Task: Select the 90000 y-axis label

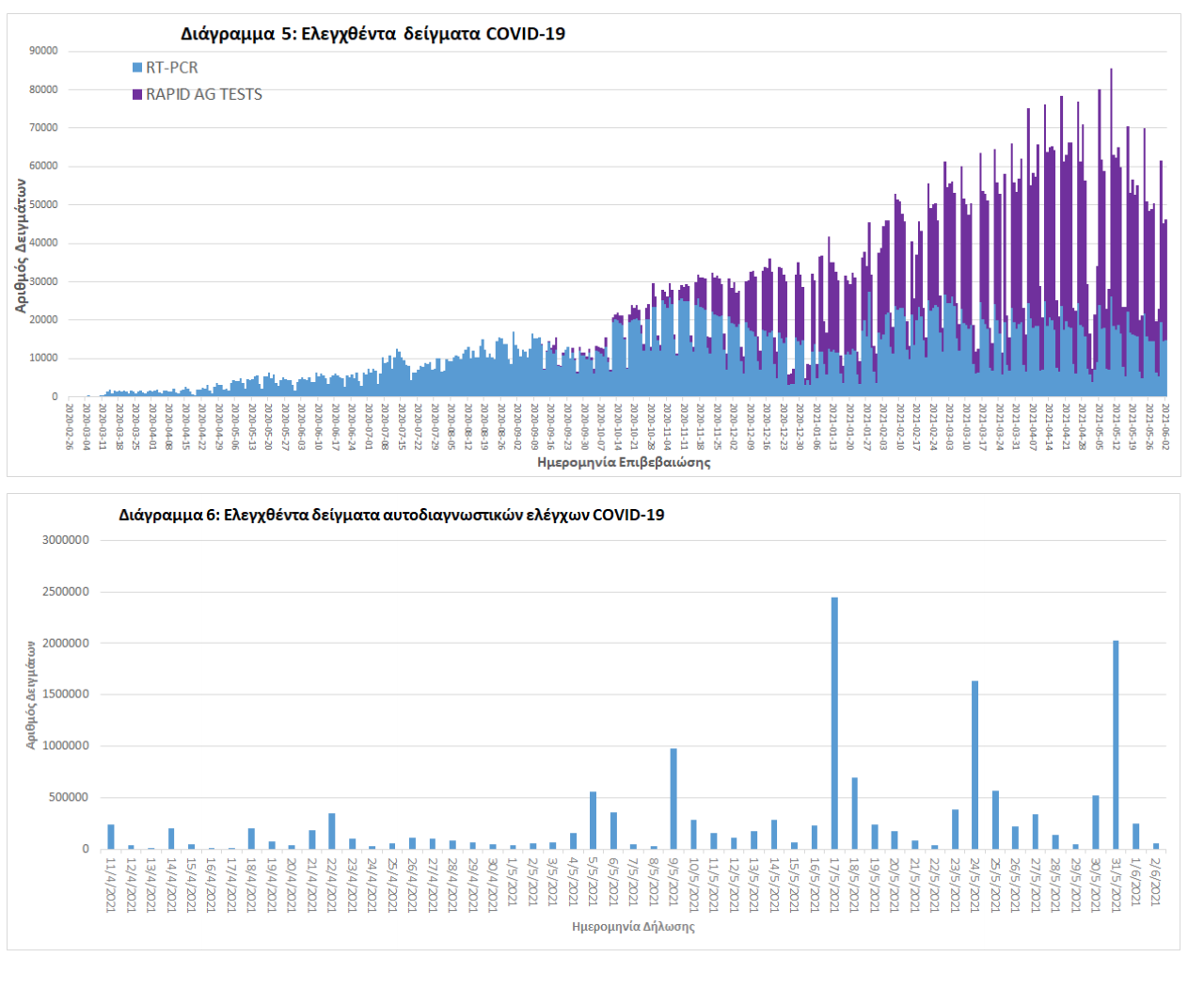Action: pyautogui.click(x=43, y=51)
